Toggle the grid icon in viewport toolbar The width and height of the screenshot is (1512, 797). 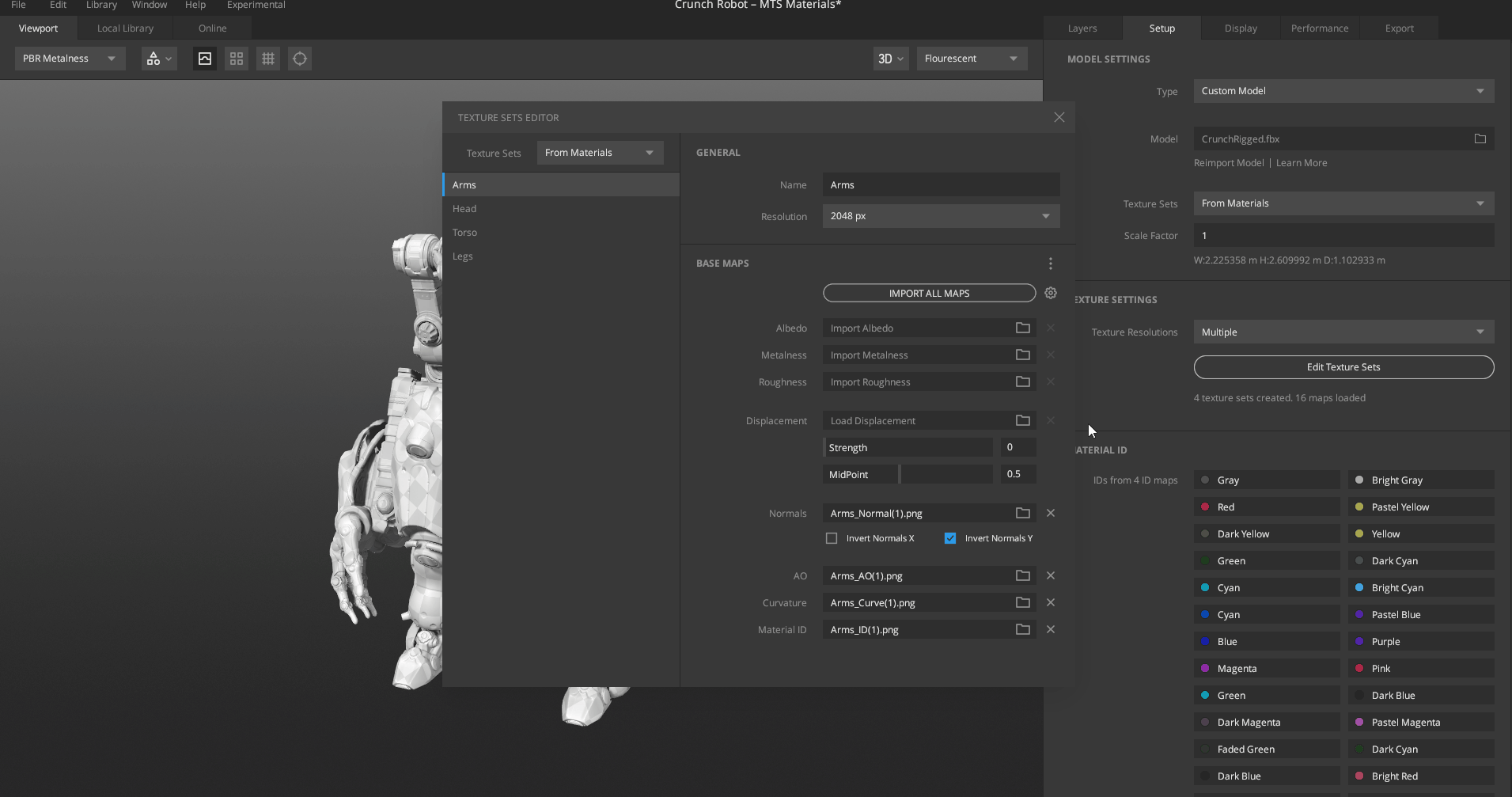268,59
